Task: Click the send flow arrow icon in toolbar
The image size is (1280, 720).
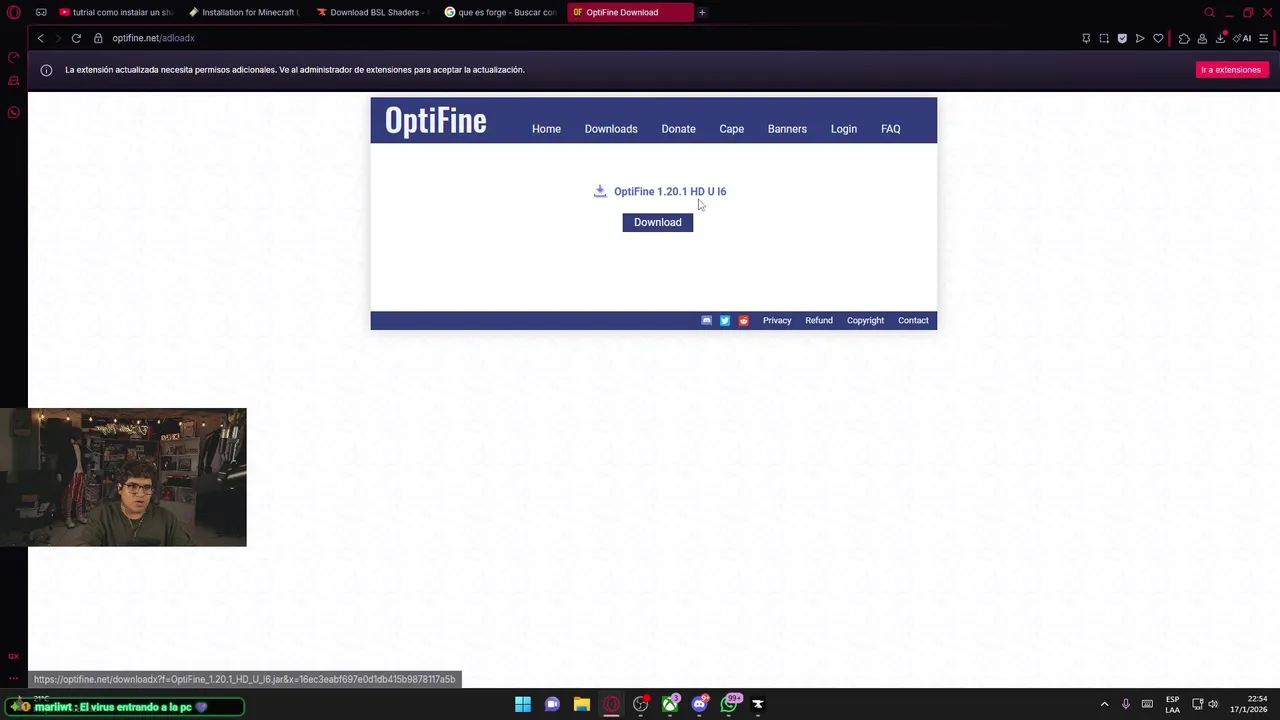Action: pos(1140,38)
